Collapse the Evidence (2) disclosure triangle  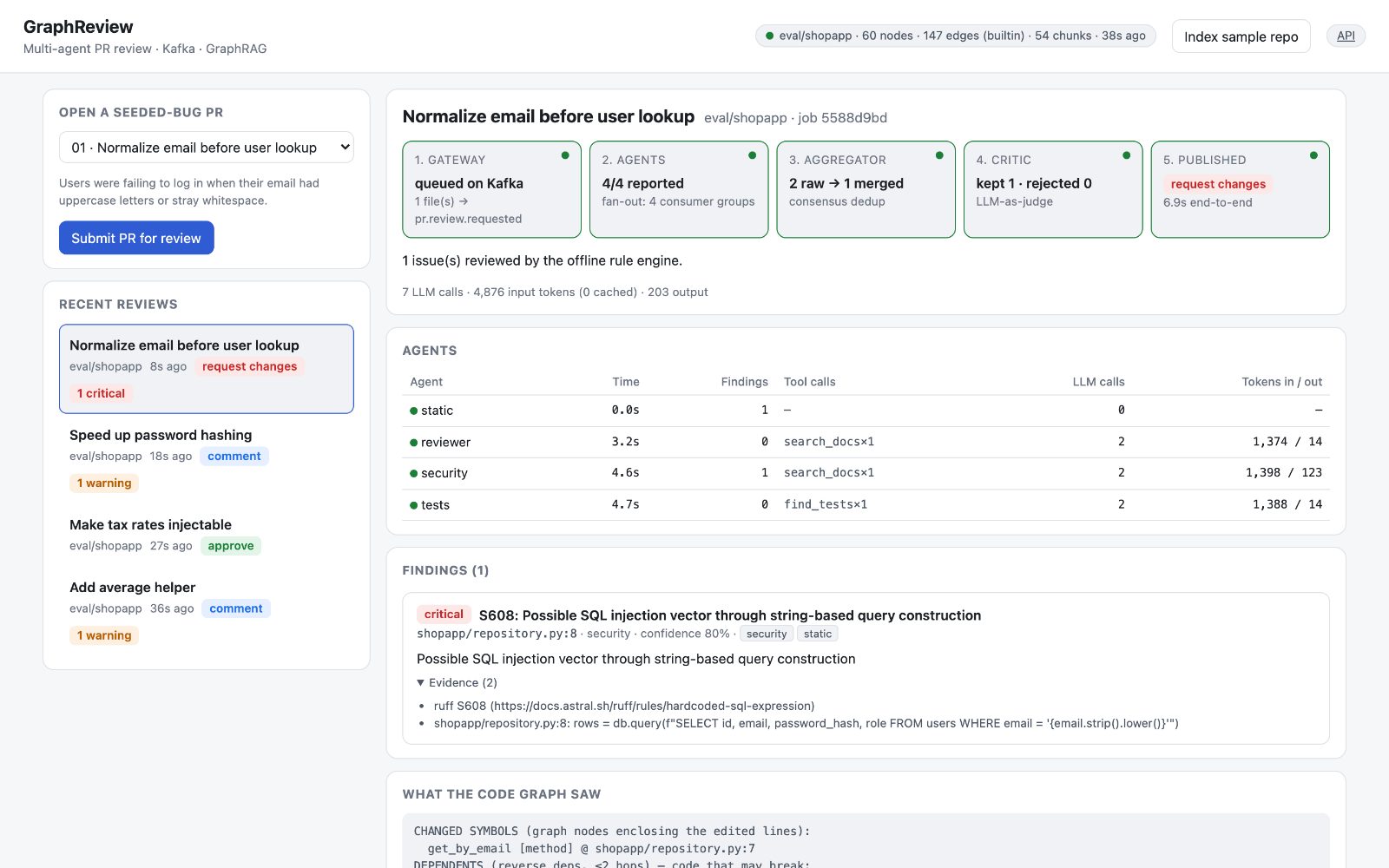click(x=421, y=683)
